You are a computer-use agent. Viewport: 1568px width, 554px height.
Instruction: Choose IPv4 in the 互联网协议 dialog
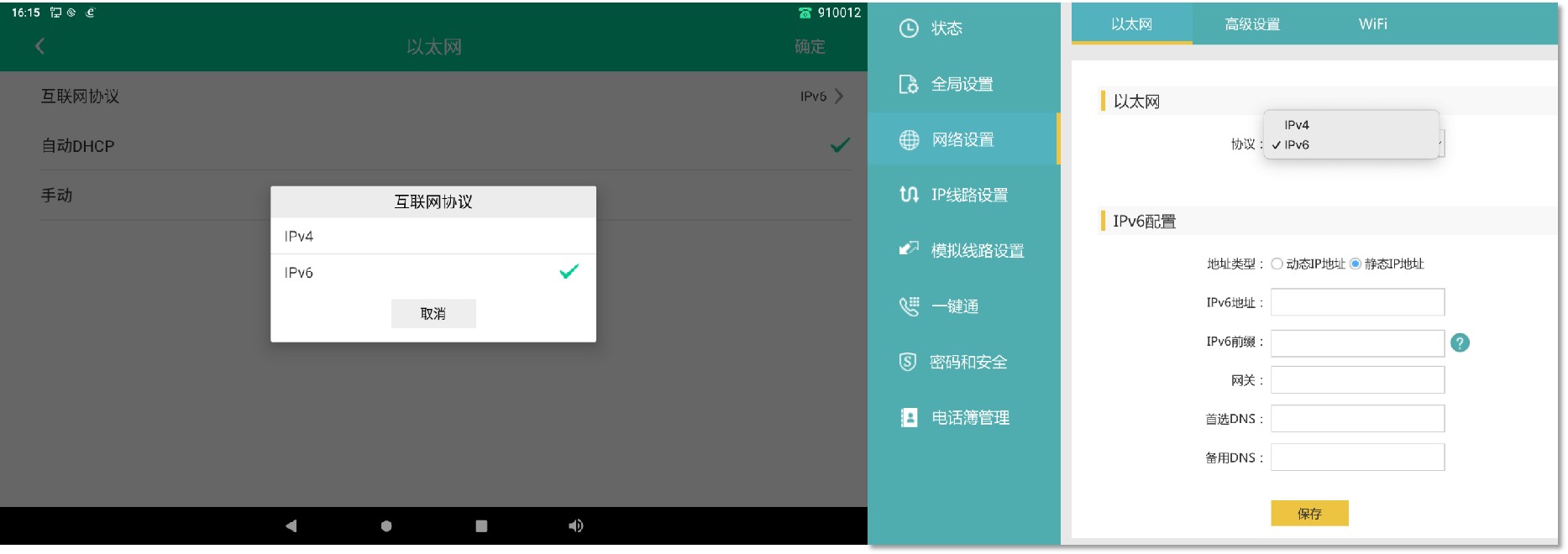coord(433,236)
